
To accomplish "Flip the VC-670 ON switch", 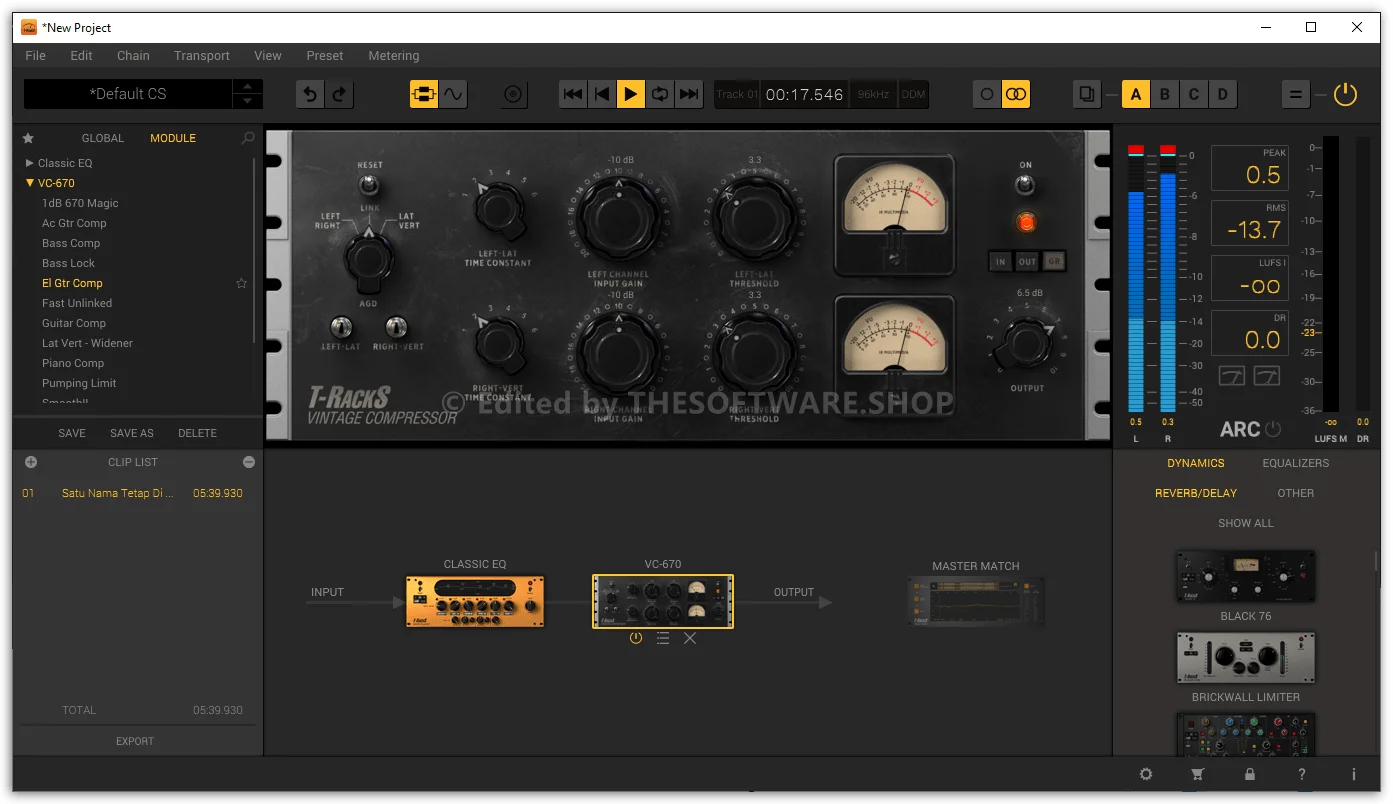I will point(1025,185).
